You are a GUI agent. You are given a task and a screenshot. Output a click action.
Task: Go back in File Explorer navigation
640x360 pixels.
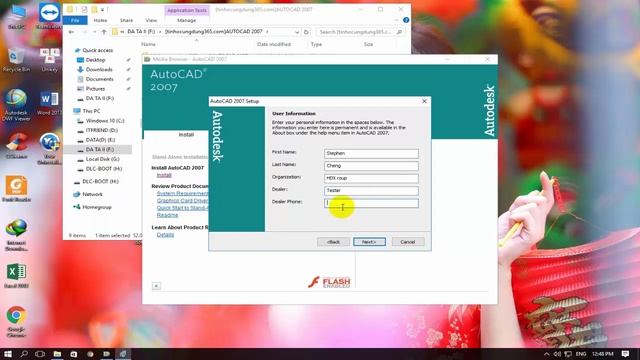pos(71,32)
